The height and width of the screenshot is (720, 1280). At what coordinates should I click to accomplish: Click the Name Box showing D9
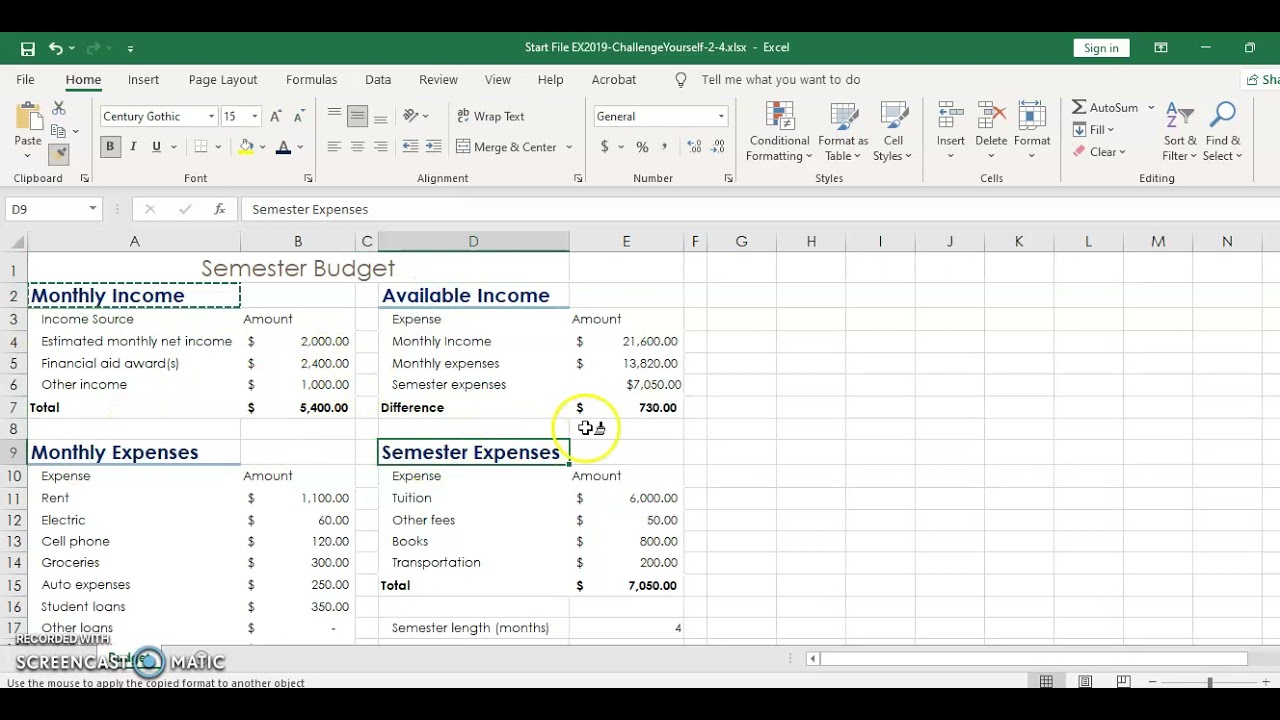coord(54,209)
